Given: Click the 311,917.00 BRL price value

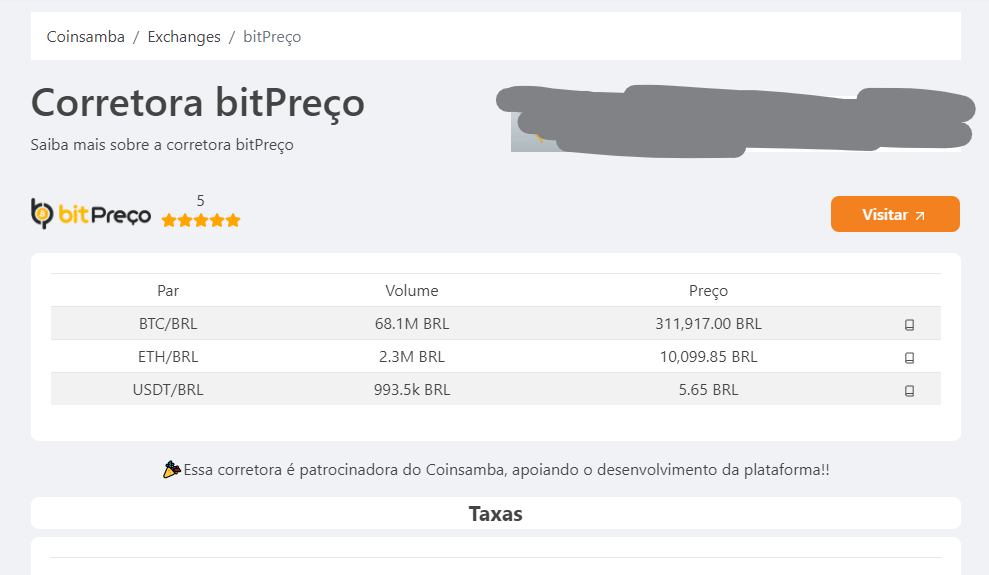Looking at the screenshot, I should click(708, 323).
